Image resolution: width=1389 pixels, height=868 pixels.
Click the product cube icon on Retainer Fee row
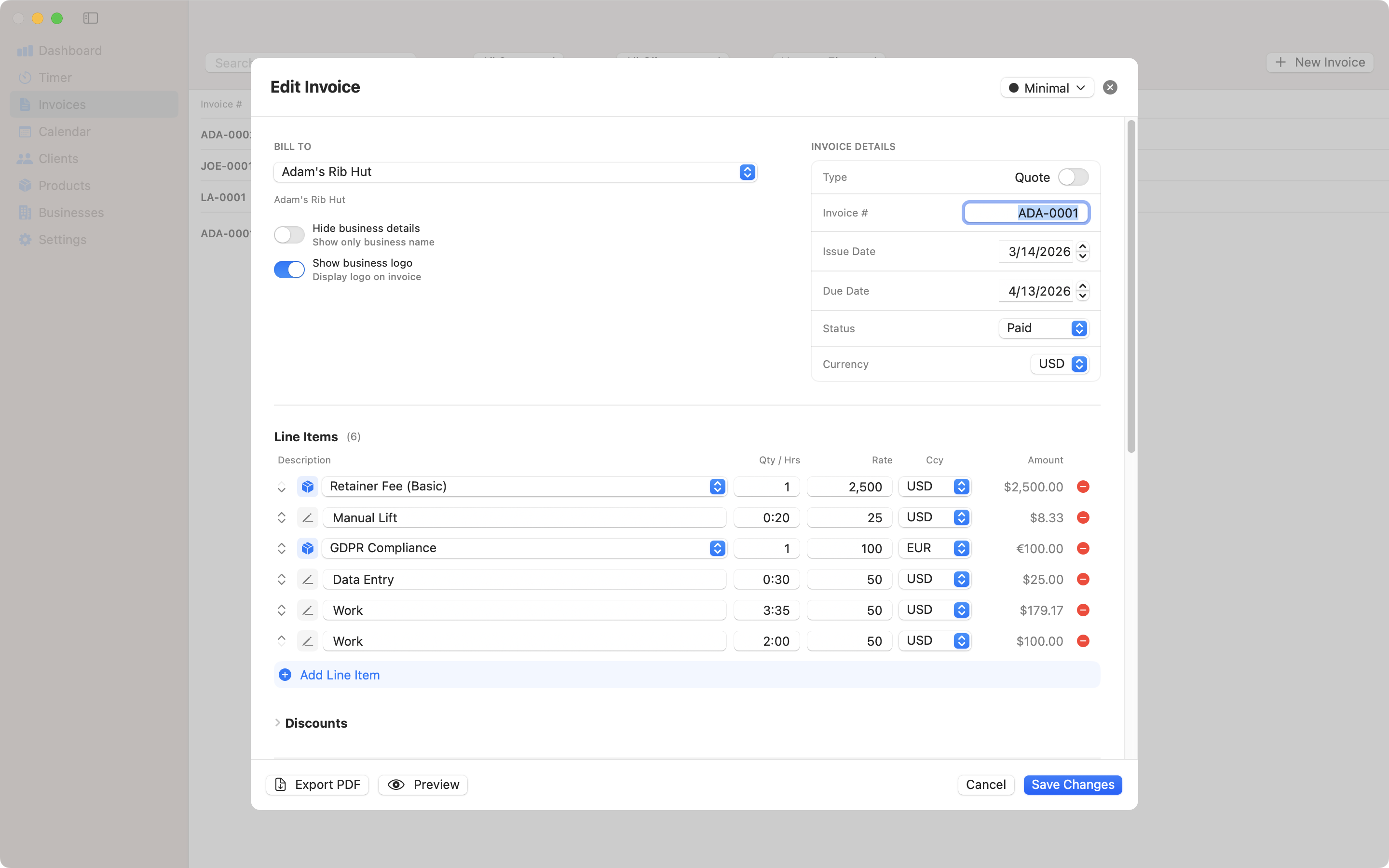coord(308,487)
